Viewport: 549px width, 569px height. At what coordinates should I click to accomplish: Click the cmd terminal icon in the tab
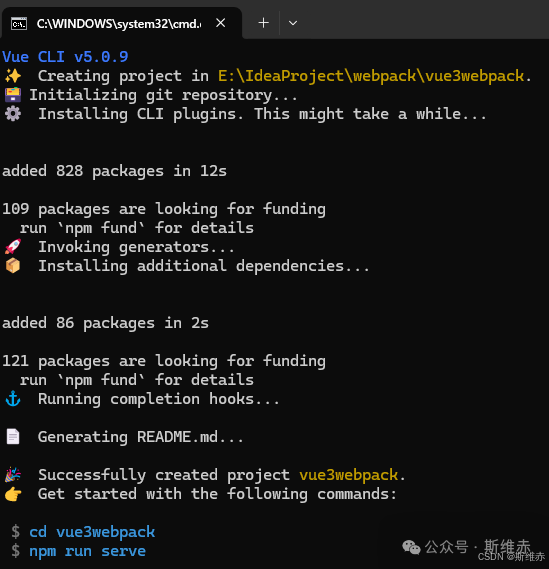19,24
